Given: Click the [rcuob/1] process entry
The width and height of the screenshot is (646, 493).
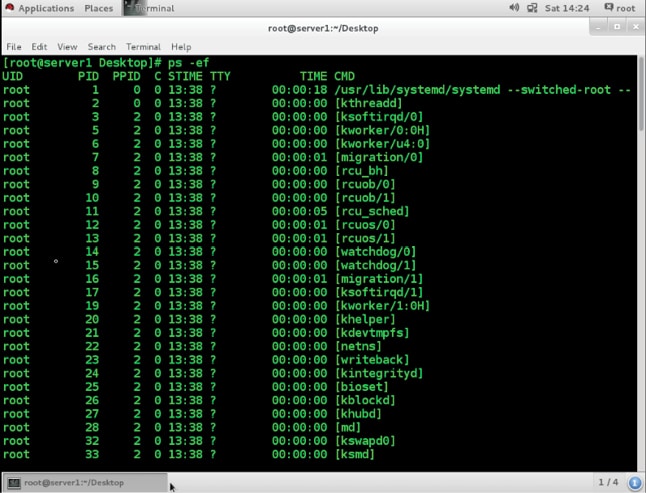Looking at the screenshot, I should [x=365, y=198].
